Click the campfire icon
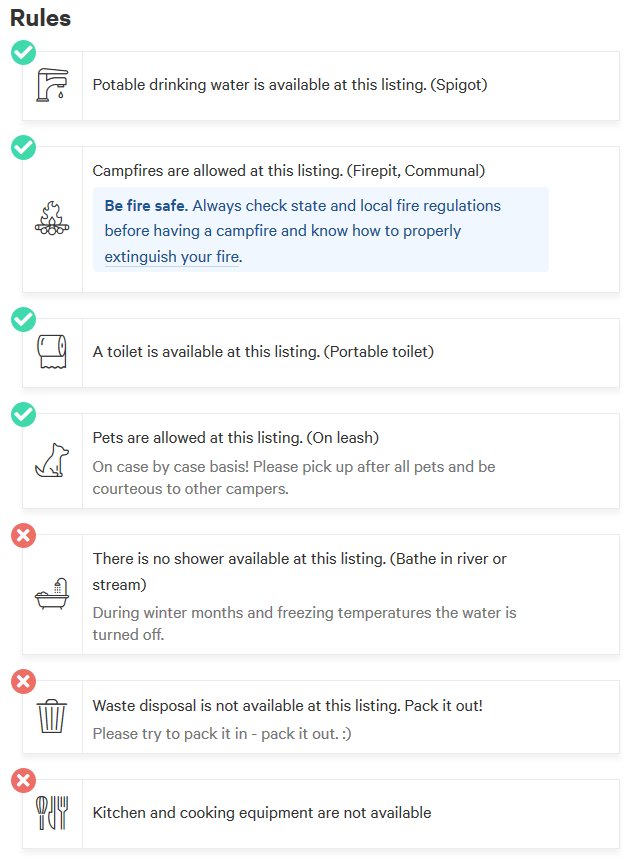The width and height of the screenshot is (632, 864). (52, 219)
